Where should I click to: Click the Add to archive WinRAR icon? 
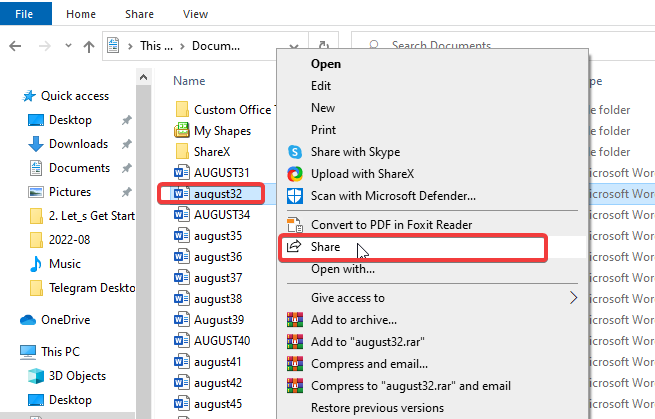(x=295, y=320)
